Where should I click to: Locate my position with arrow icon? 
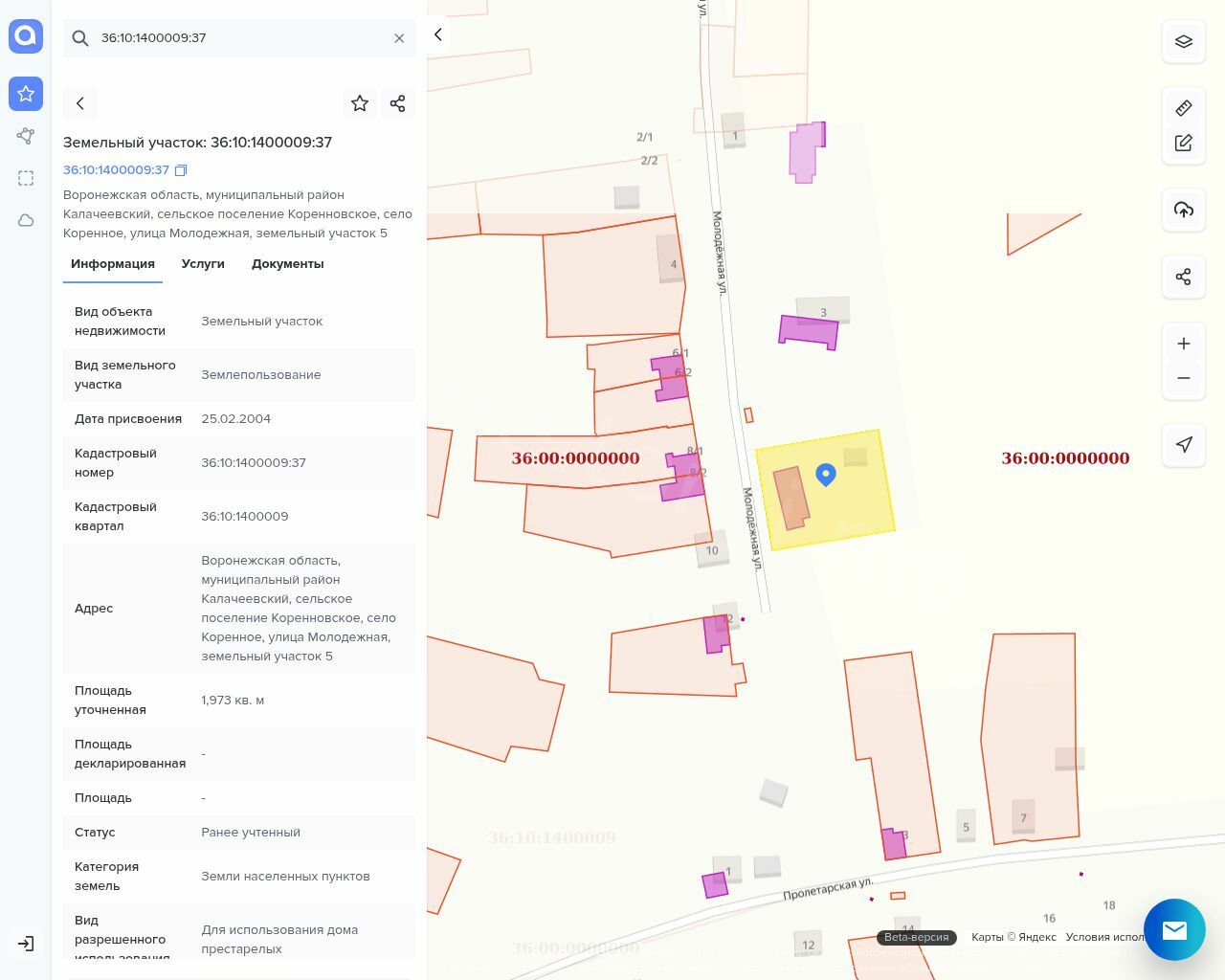pyautogui.click(x=1184, y=444)
